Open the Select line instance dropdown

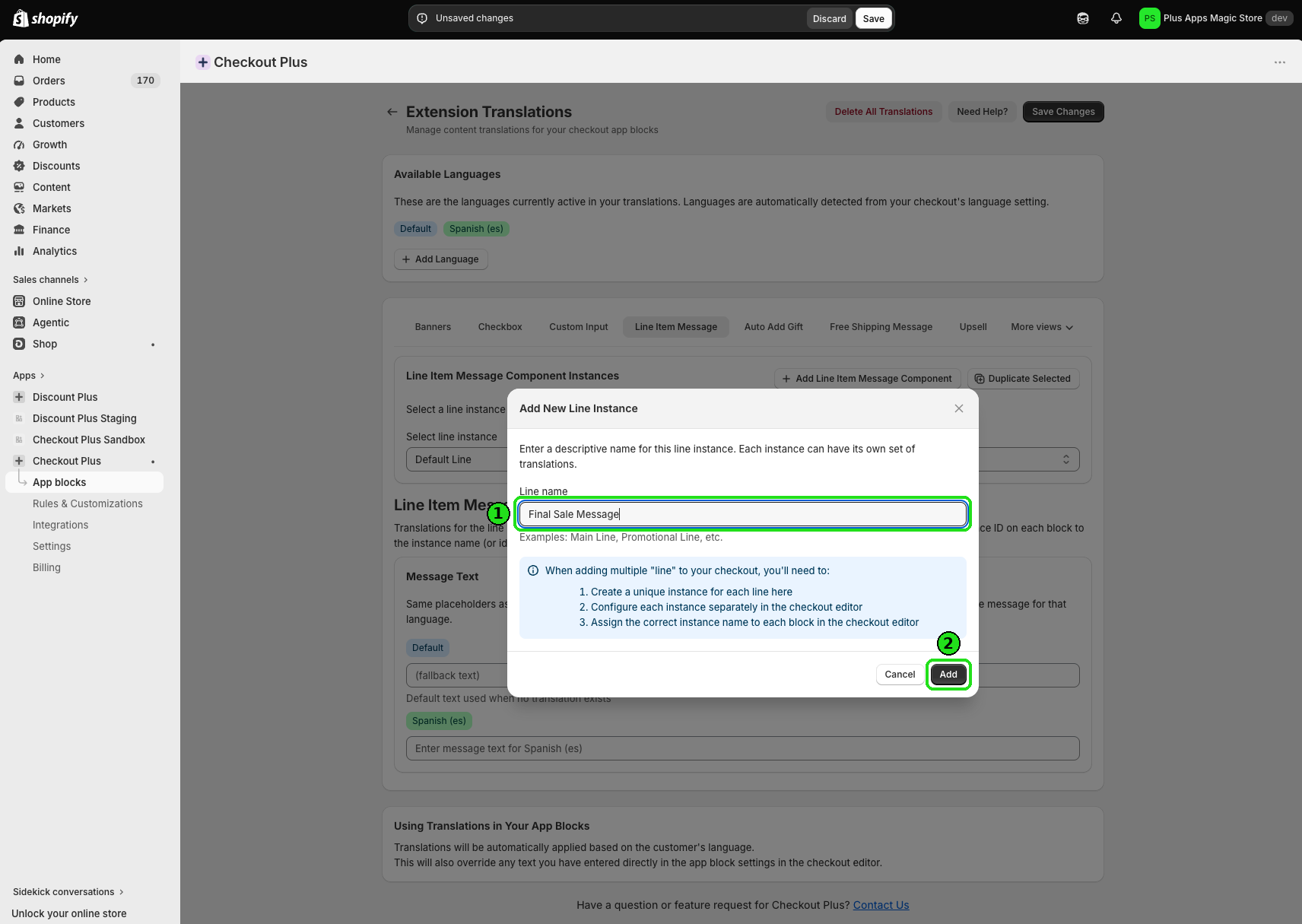coord(742,459)
